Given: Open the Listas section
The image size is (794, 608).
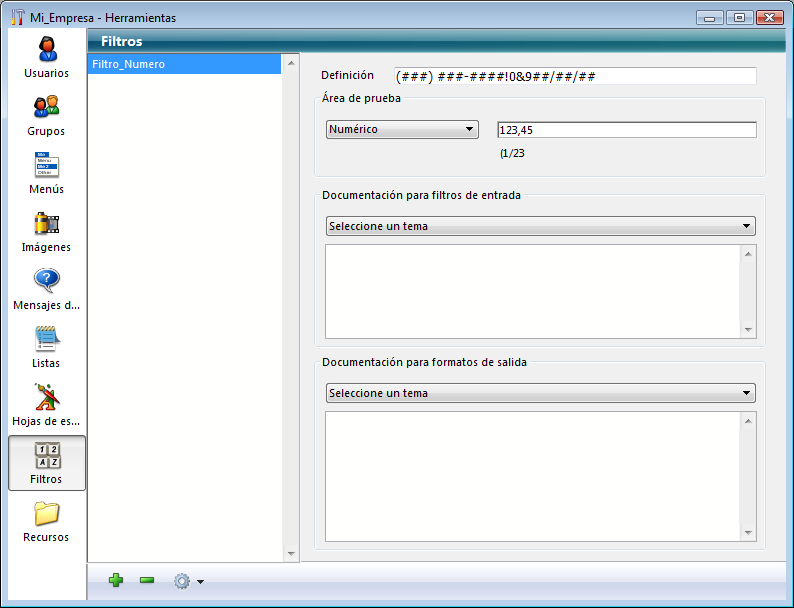Looking at the screenshot, I should tap(47, 346).
